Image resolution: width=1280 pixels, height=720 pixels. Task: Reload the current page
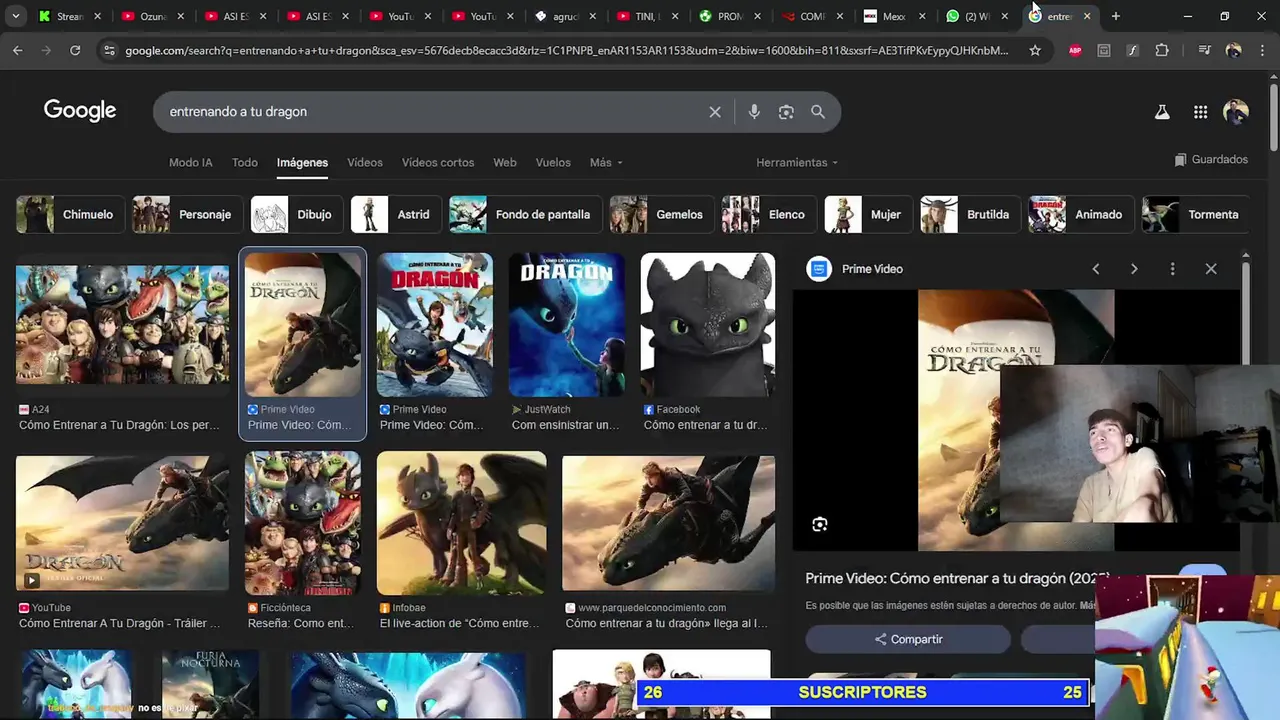click(x=75, y=50)
